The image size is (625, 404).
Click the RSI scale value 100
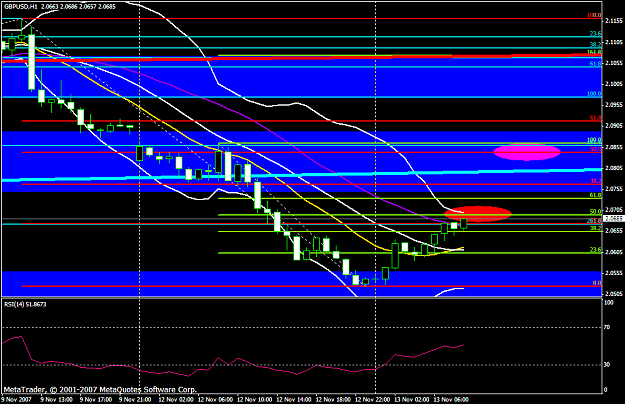click(x=609, y=303)
